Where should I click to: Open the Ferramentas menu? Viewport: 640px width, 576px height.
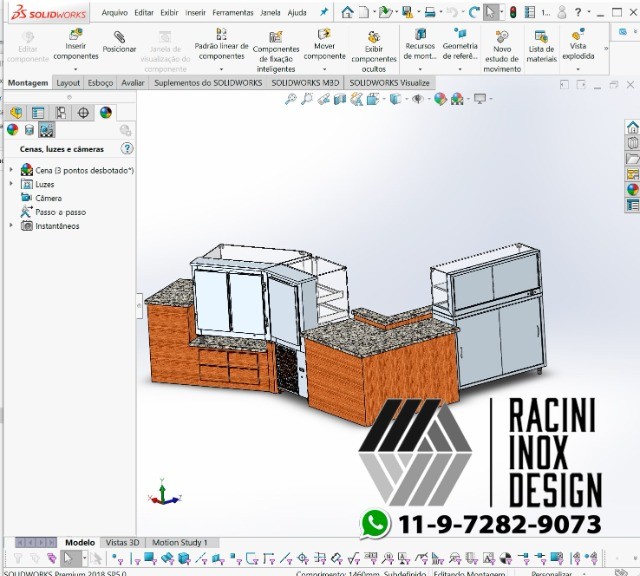point(233,13)
